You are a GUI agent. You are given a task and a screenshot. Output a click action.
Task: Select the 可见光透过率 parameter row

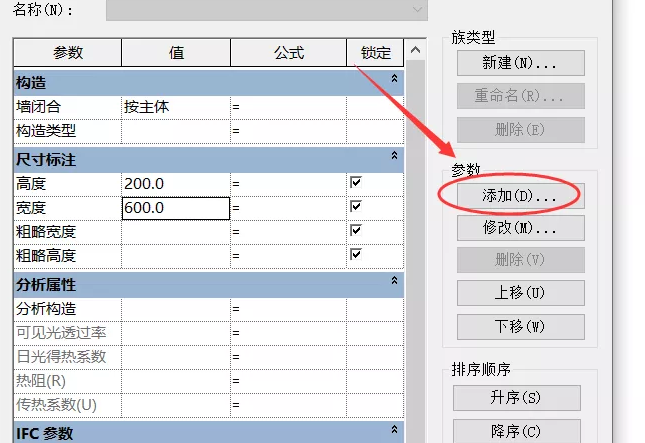[x=209, y=333]
